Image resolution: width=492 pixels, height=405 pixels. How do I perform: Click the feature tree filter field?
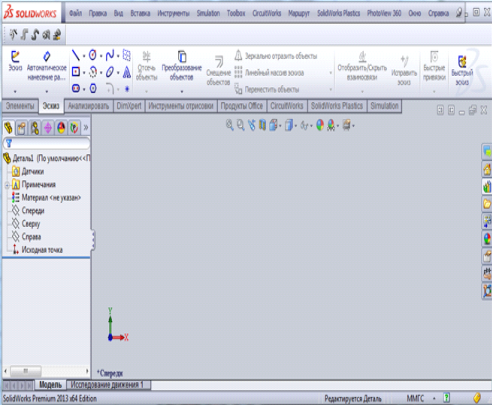click(x=46, y=143)
